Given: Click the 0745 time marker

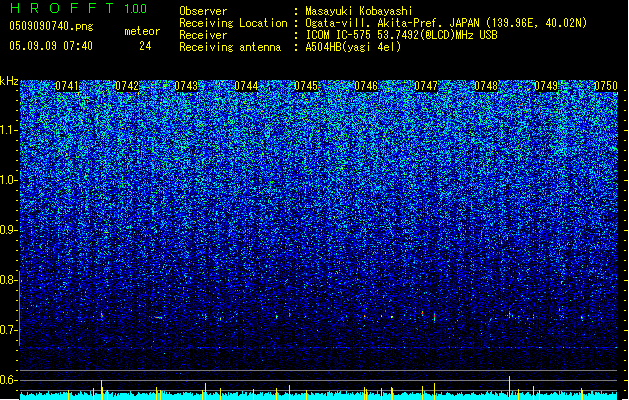Looking at the screenshot, I should 306,86.
